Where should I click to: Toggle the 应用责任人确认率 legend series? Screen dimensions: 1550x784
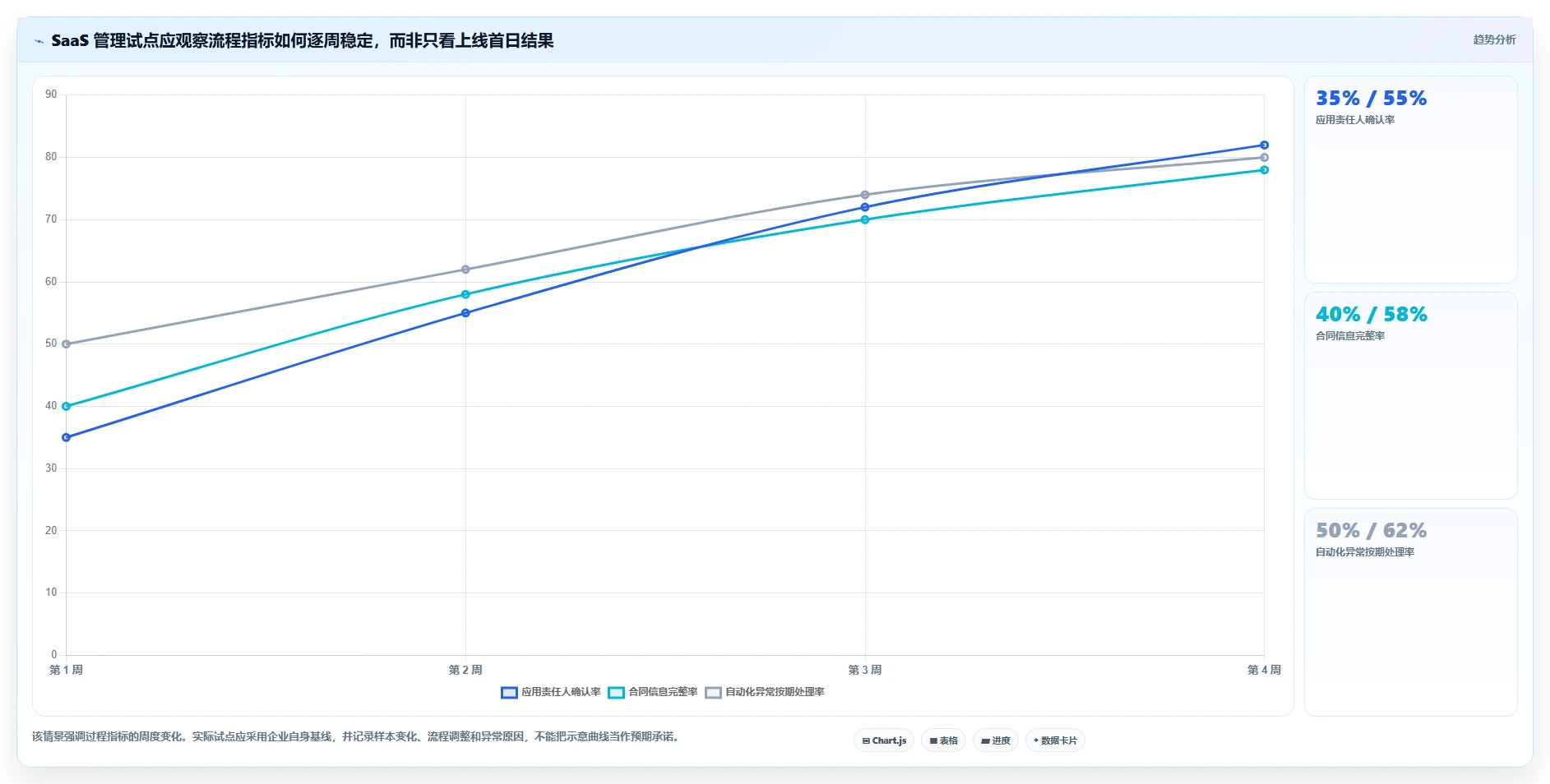pyautogui.click(x=551, y=692)
